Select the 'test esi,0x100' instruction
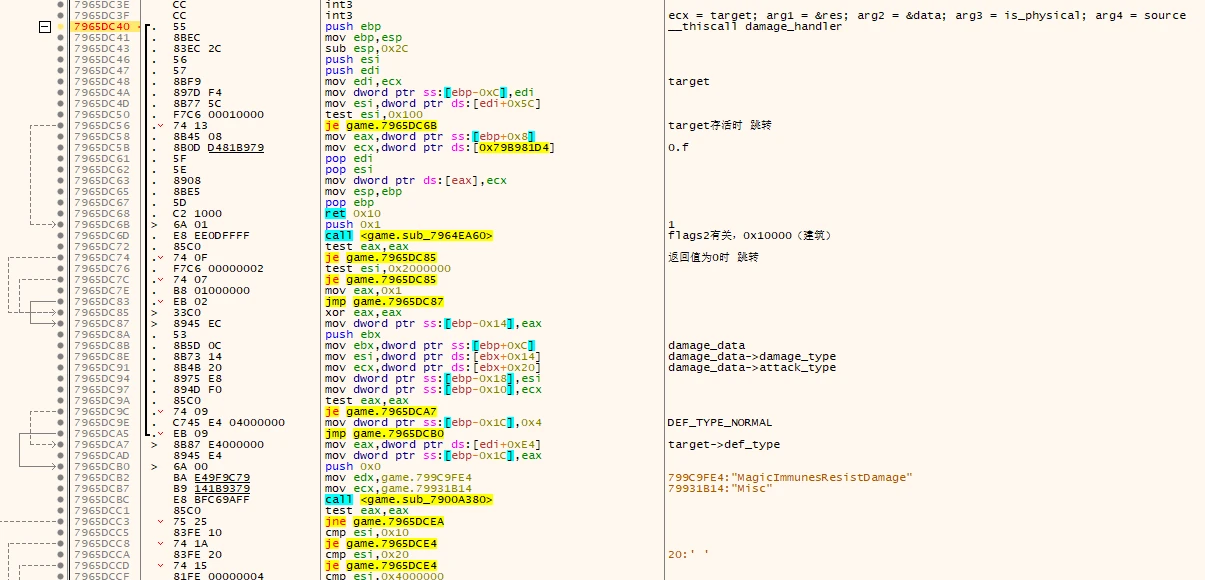This screenshot has height=580, width=1205. pos(373,115)
